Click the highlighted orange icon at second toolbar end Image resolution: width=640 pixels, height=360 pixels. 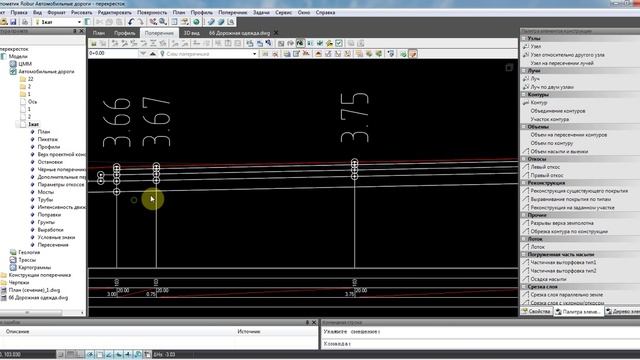(413, 54)
